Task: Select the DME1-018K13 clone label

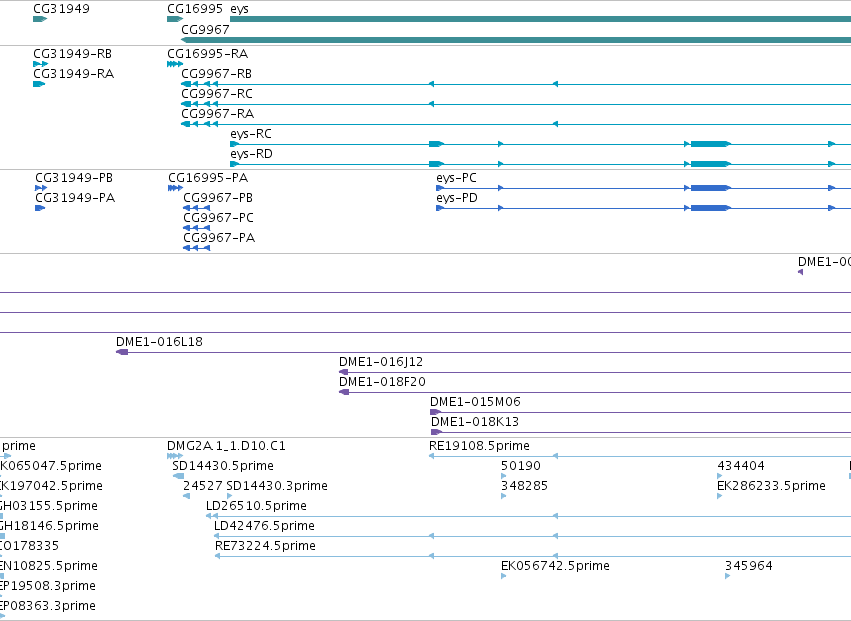Action: tap(475, 422)
